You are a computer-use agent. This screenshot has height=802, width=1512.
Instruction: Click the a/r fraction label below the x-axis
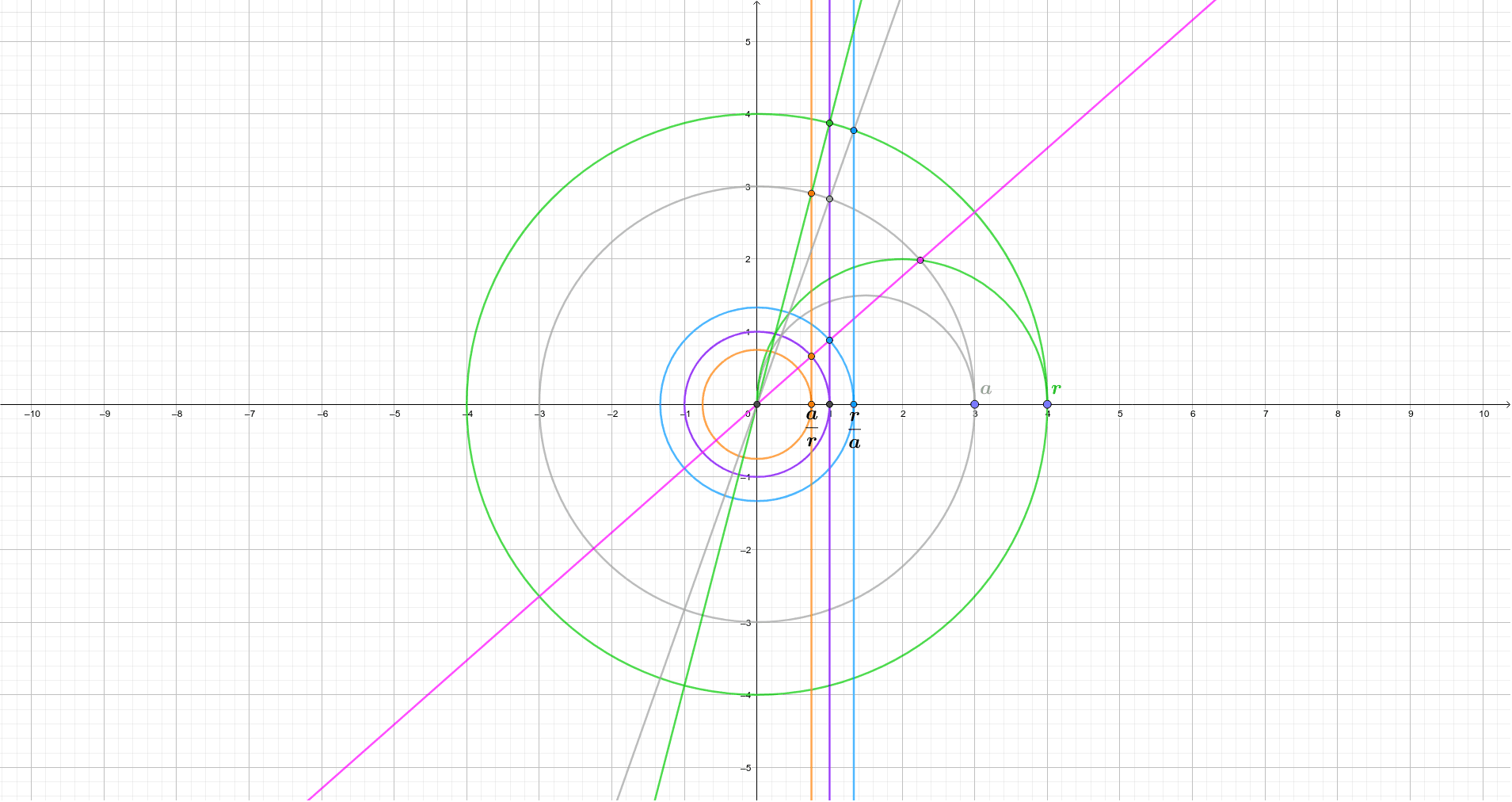[811, 428]
